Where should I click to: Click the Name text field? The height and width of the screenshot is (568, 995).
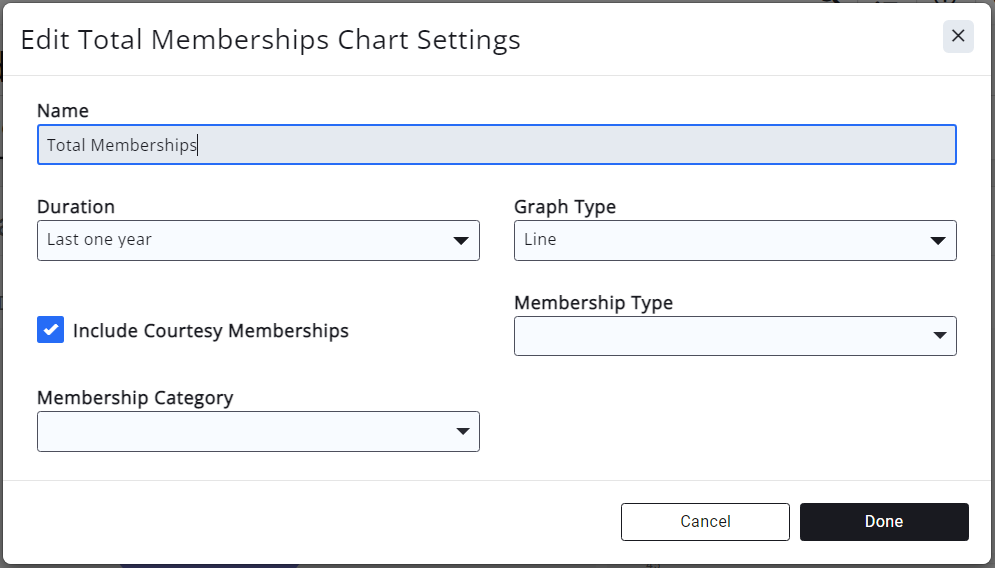point(496,145)
